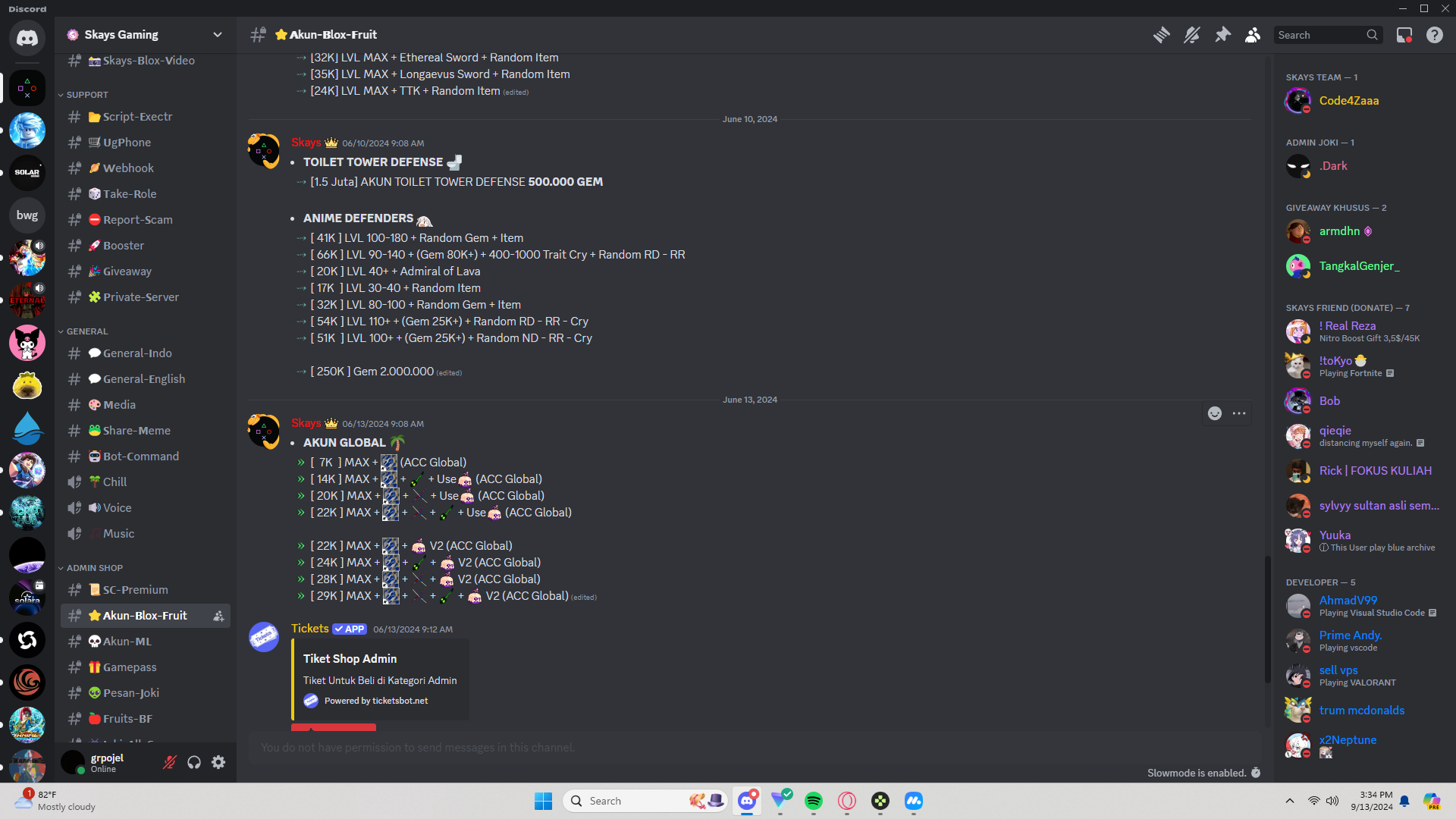Expand the Skays Gaming server menu
The height and width of the screenshot is (819, 1456).
click(146, 35)
